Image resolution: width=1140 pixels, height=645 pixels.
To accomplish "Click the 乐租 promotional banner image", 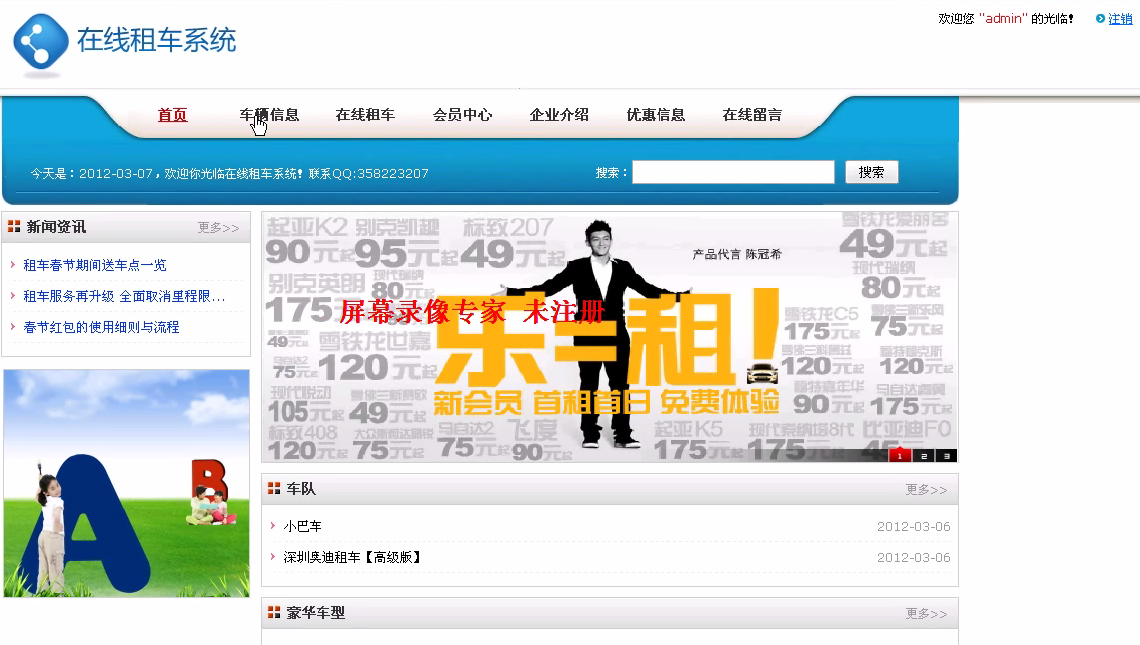I will pos(609,337).
